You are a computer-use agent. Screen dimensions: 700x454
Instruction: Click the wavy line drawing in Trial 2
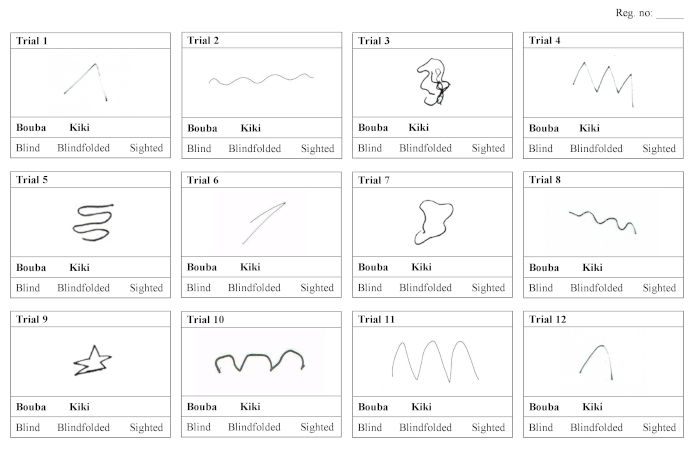click(261, 78)
